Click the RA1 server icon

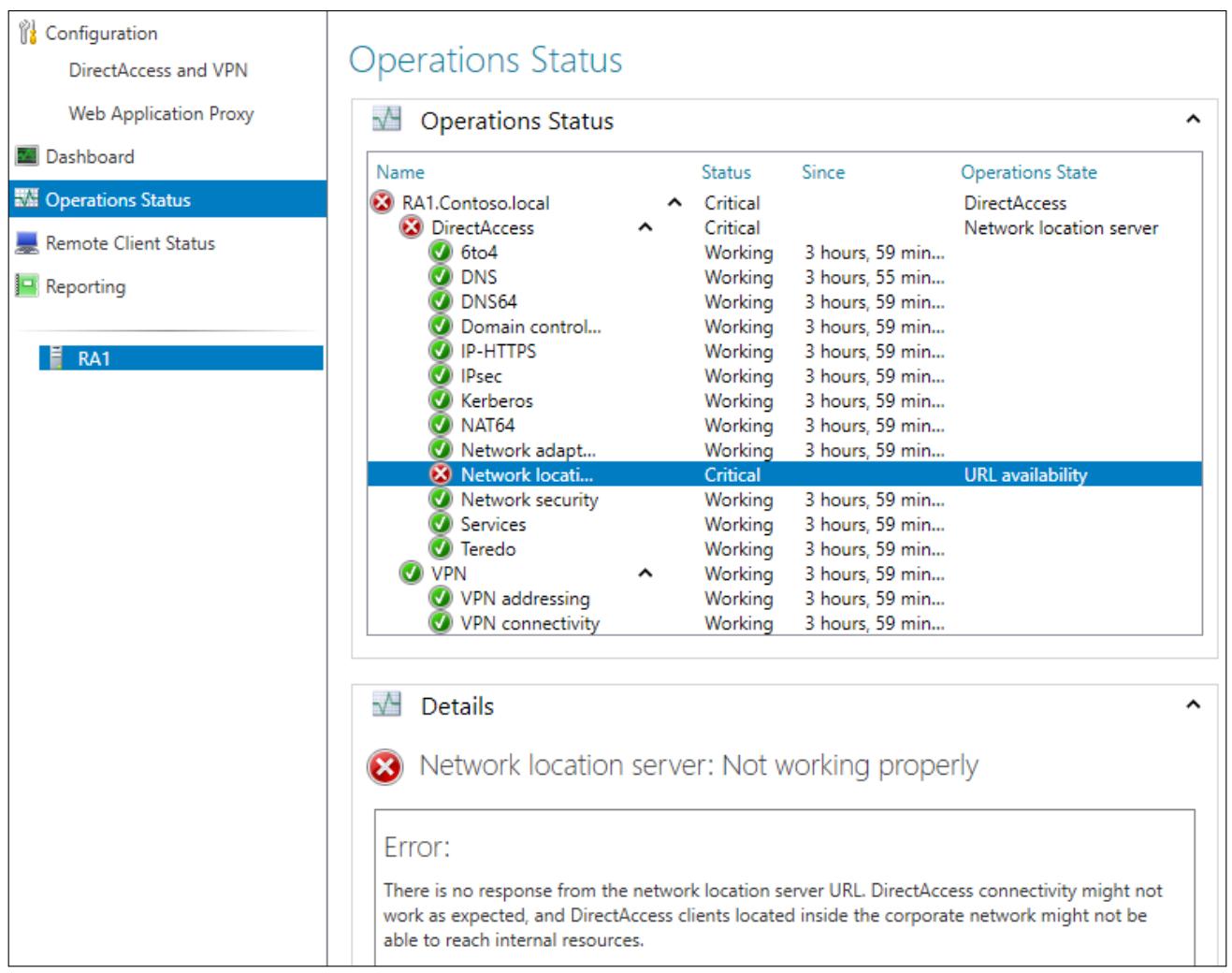(x=57, y=358)
